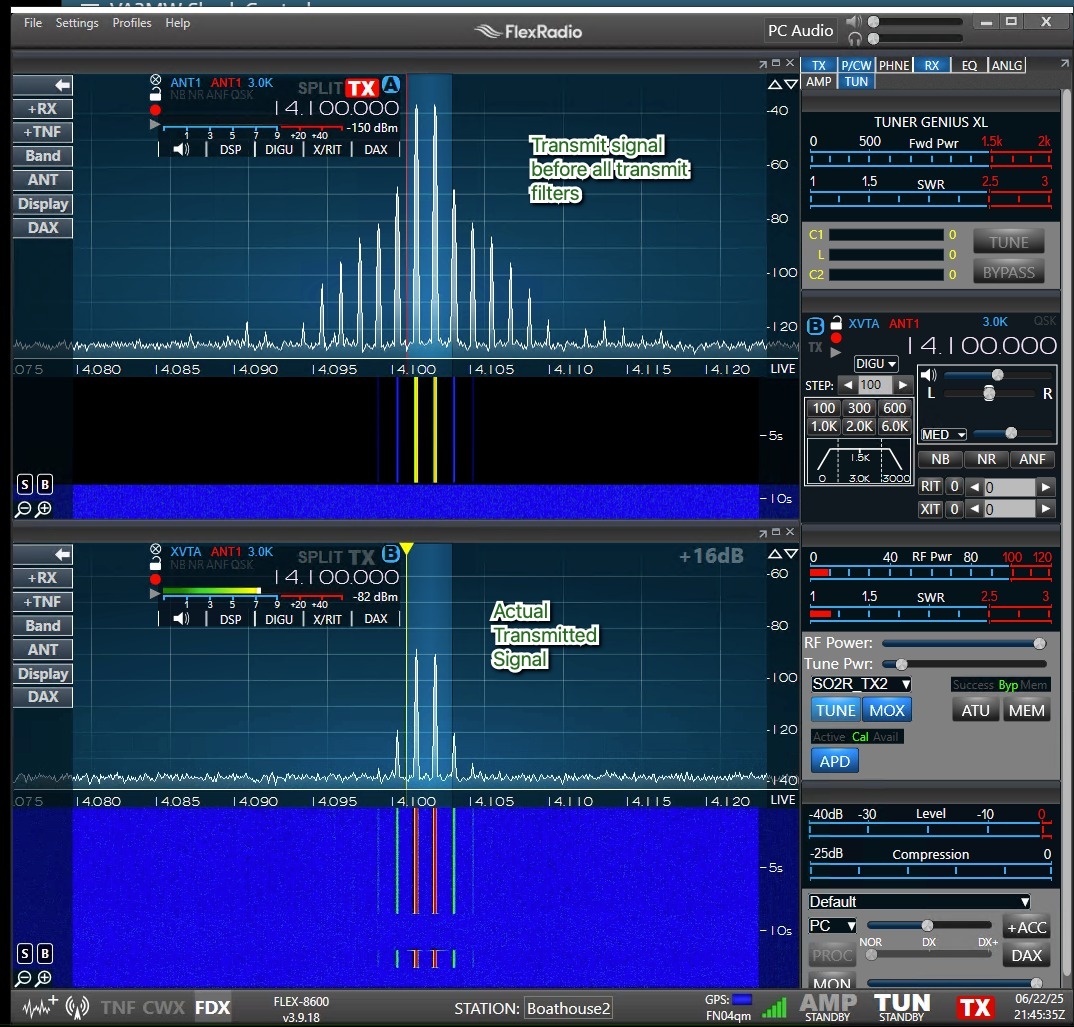
Task: Click the network signal bars icon
Action: tap(775, 1008)
